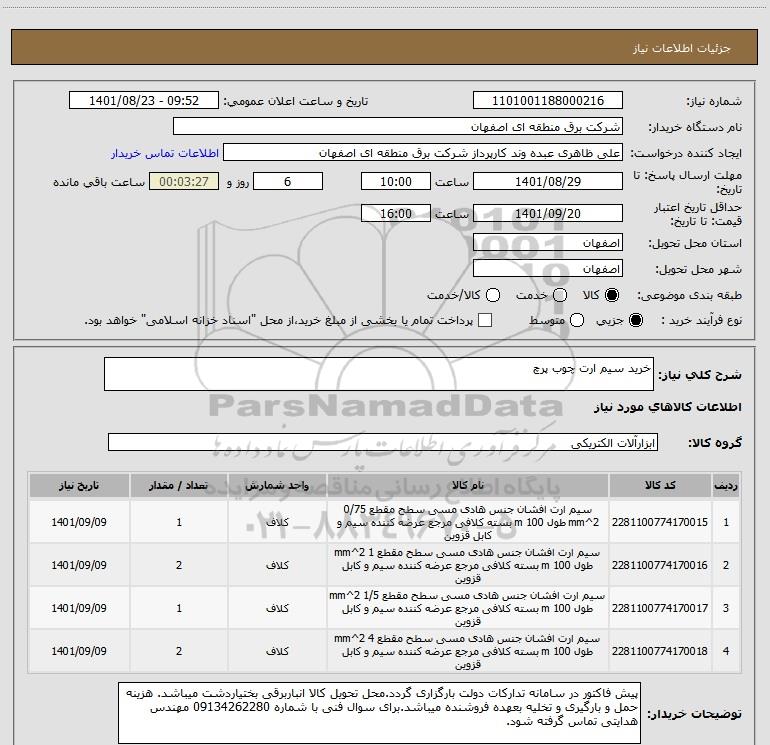Click the delivery province field اصفهان
The image size is (770, 745).
click(548, 243)
